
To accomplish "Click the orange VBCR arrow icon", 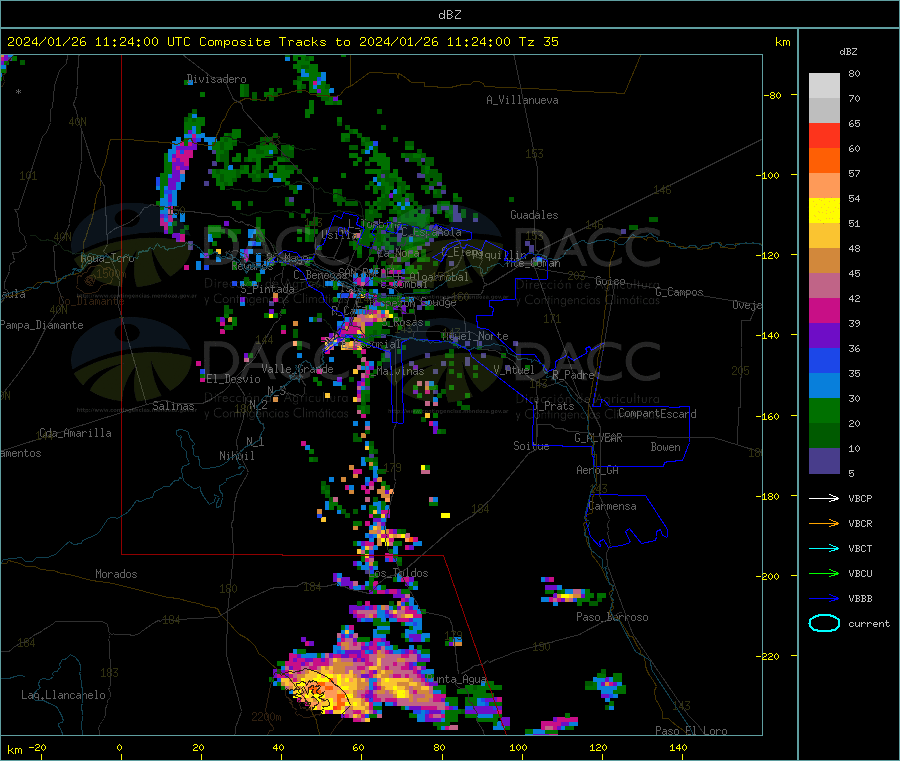I will [x=824, y=523].
